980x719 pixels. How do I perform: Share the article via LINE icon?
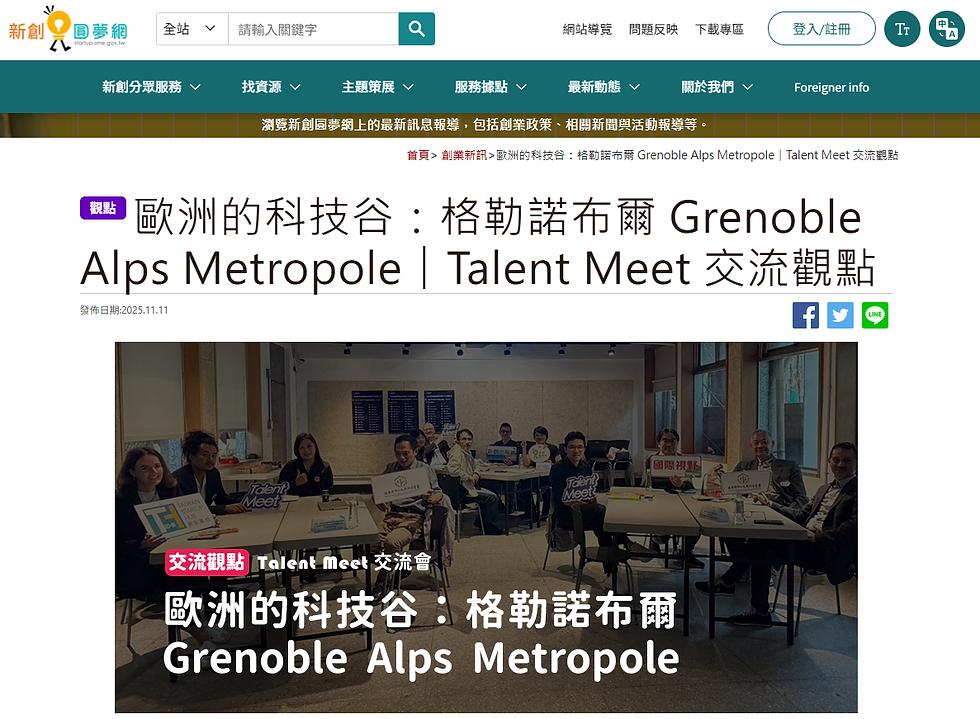tap(874, 315)
